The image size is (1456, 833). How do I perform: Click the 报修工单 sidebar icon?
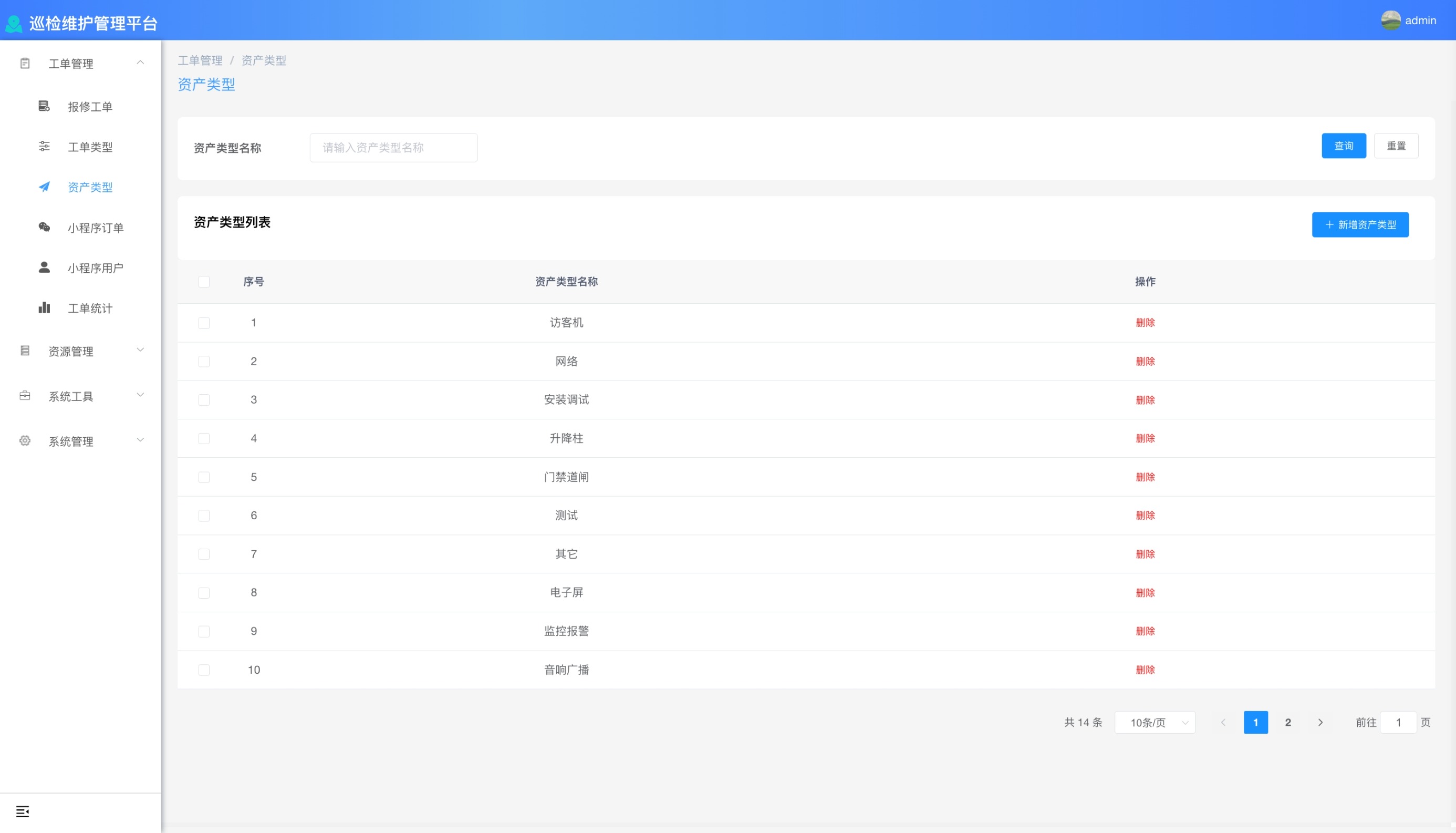tap(44, 106)
